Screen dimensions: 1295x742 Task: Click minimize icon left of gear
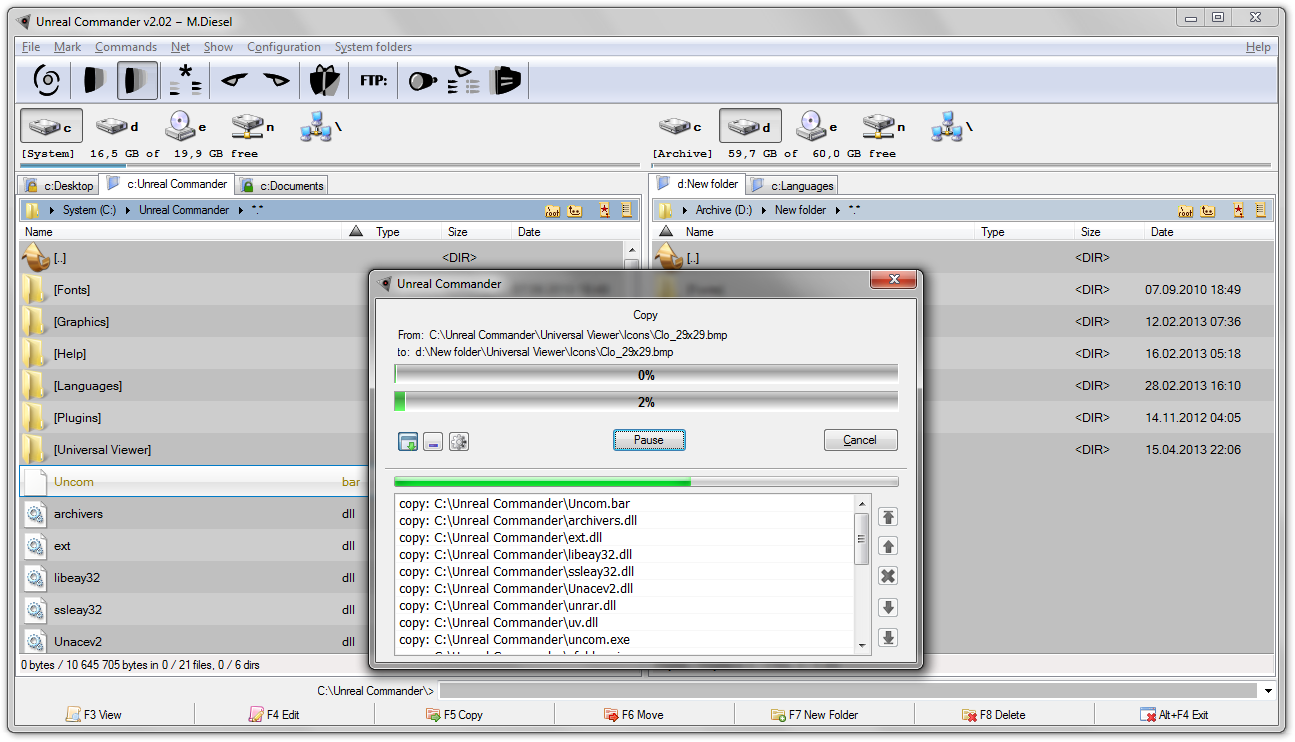pyautogui.click(x=433, y=441)
